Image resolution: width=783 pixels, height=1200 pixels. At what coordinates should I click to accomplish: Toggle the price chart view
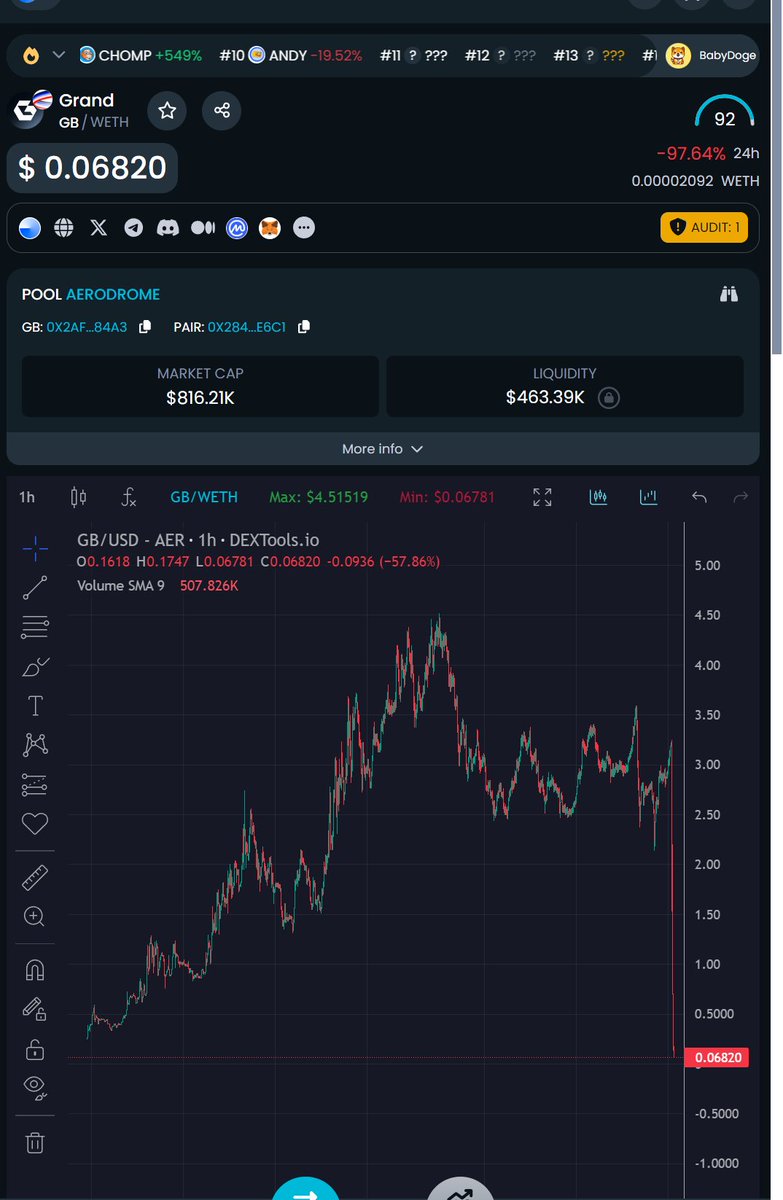599,496
